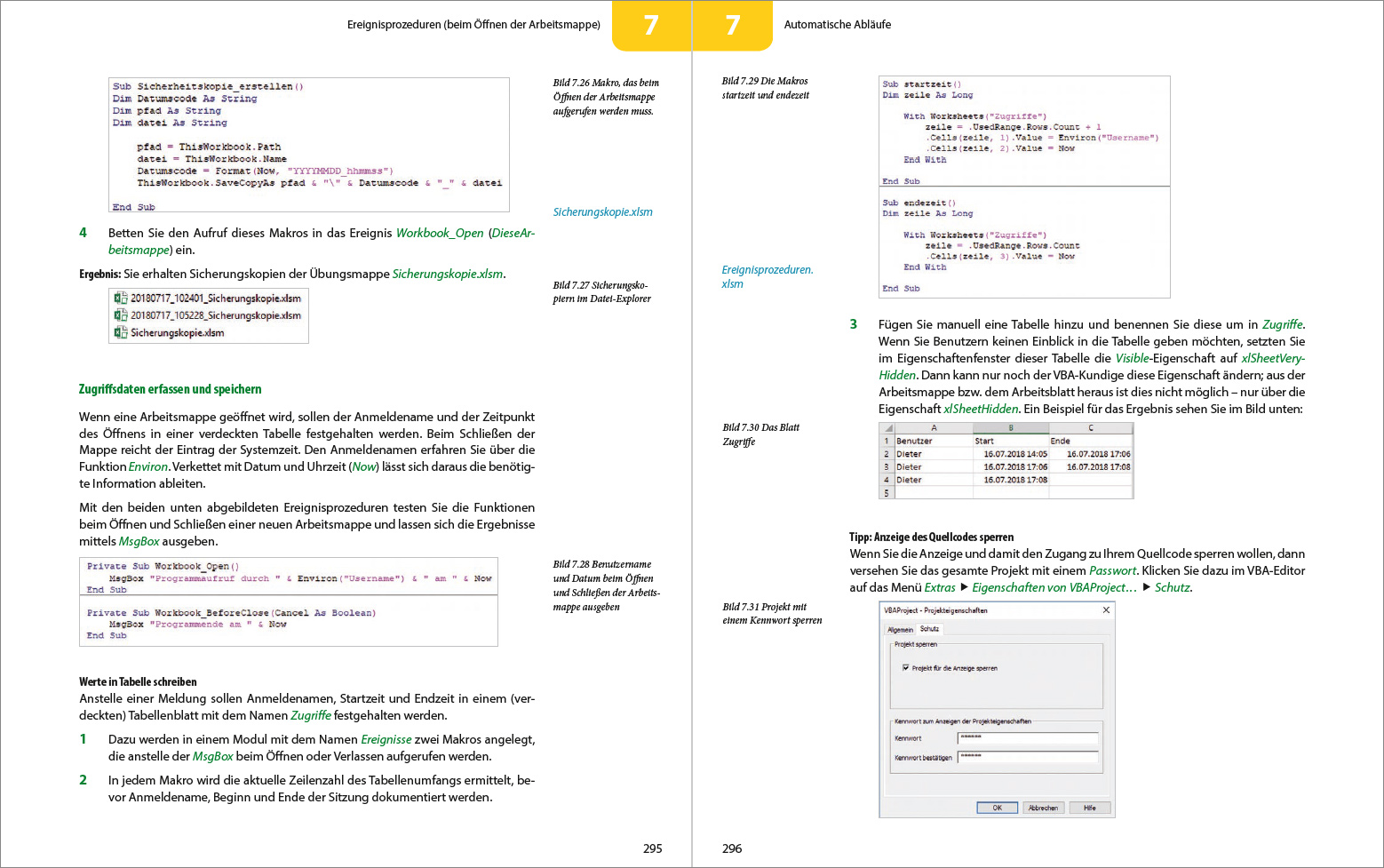Screen dimensions: 1384x868
Task: Click Excel icon of 20180717_105228_Sicherungskopie.xlsm
Action: [x=120, y=315]
